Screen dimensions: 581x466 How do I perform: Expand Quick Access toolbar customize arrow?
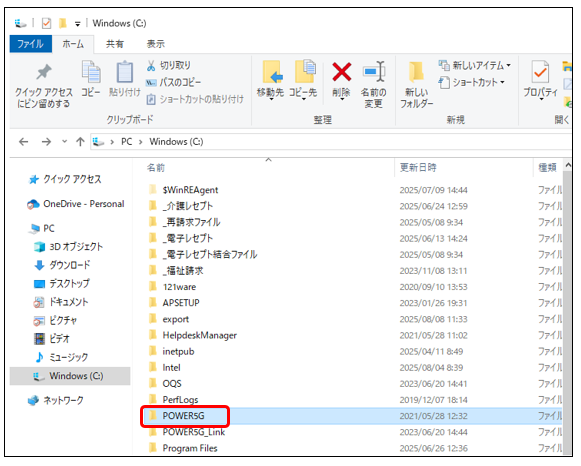point(77,24)
